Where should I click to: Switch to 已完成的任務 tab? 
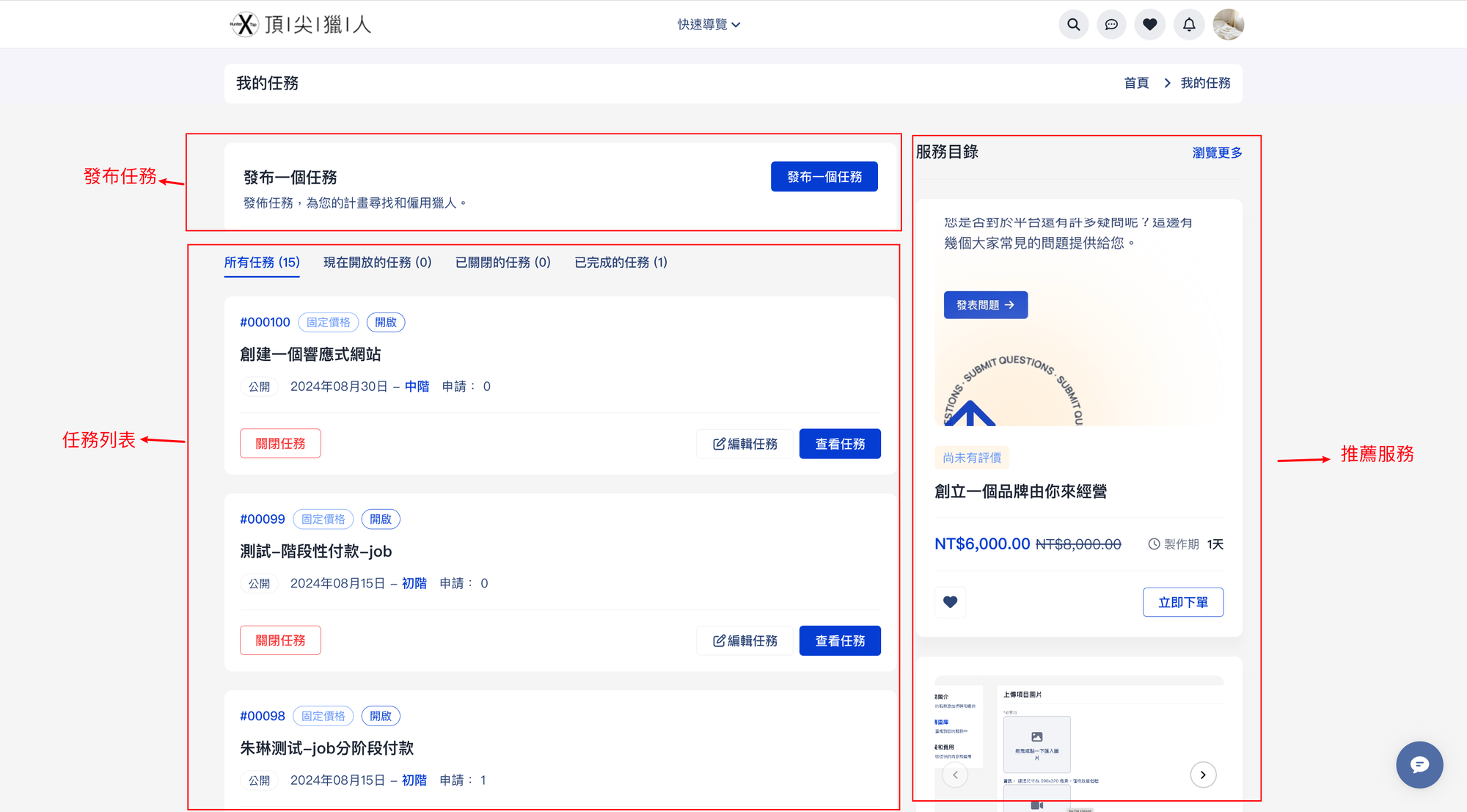click(x=621, y=263)
